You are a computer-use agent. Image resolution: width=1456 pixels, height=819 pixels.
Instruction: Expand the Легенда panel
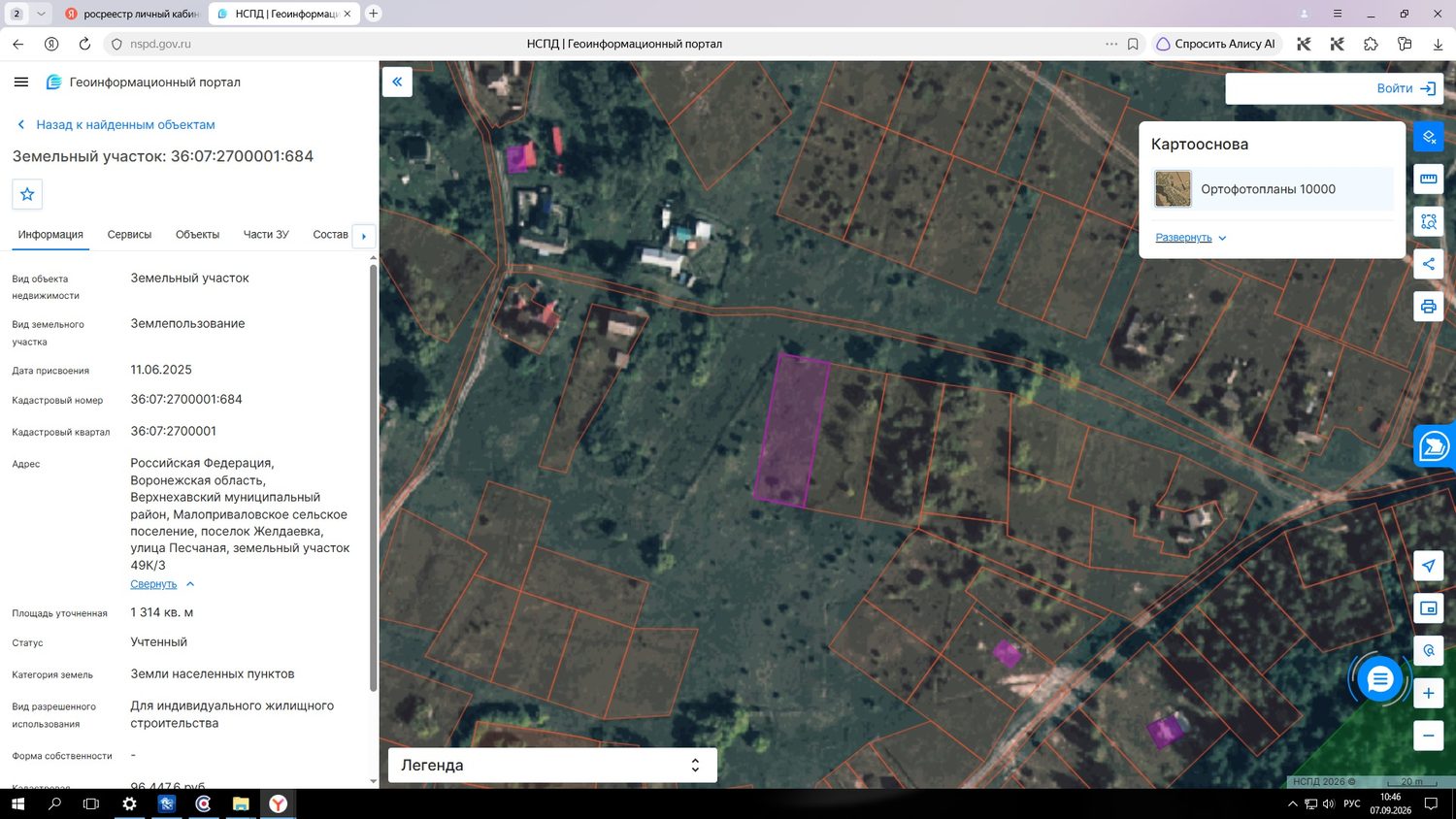tap(552, 765)
